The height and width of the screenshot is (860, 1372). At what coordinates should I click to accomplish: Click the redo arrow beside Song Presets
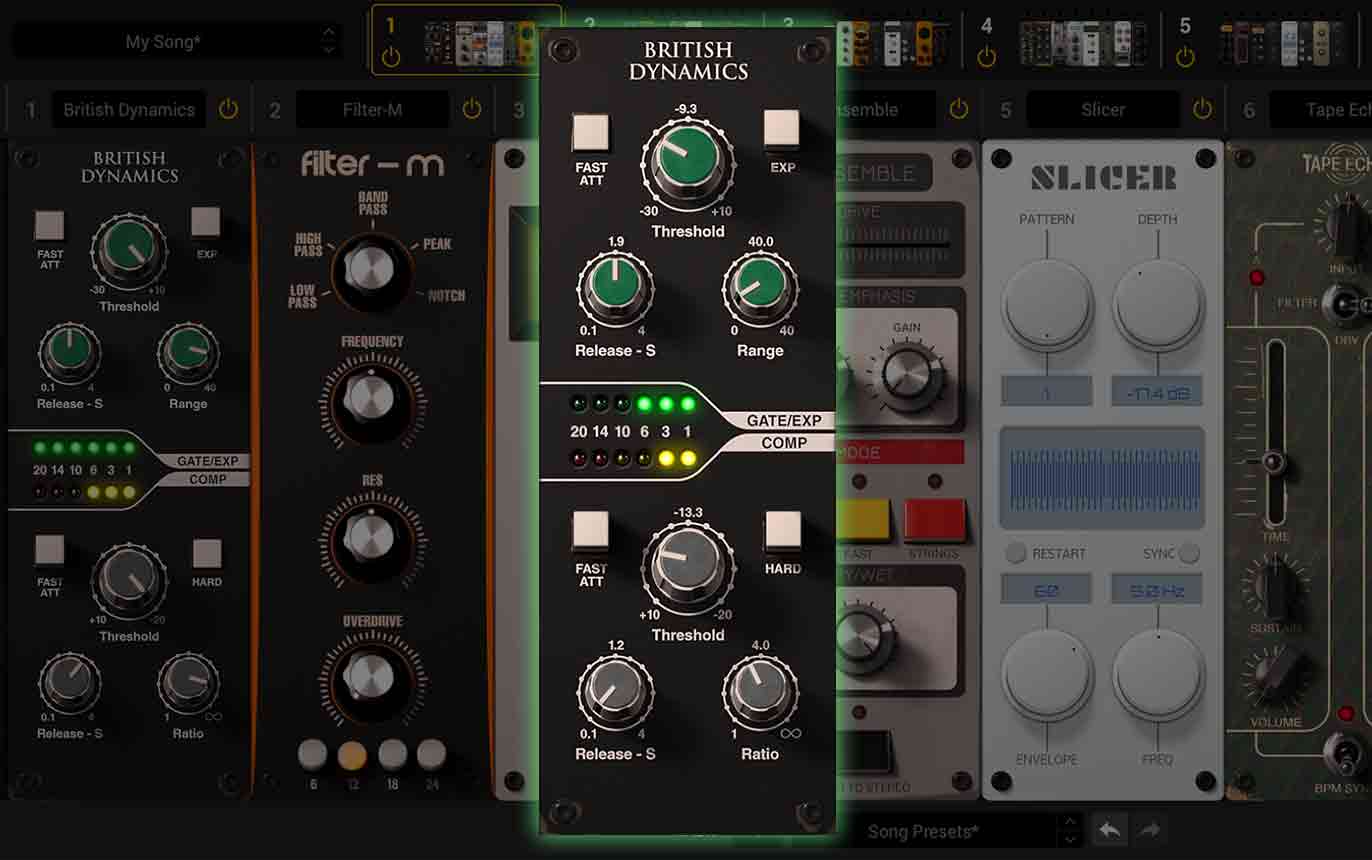click(x=1150, y=830)
